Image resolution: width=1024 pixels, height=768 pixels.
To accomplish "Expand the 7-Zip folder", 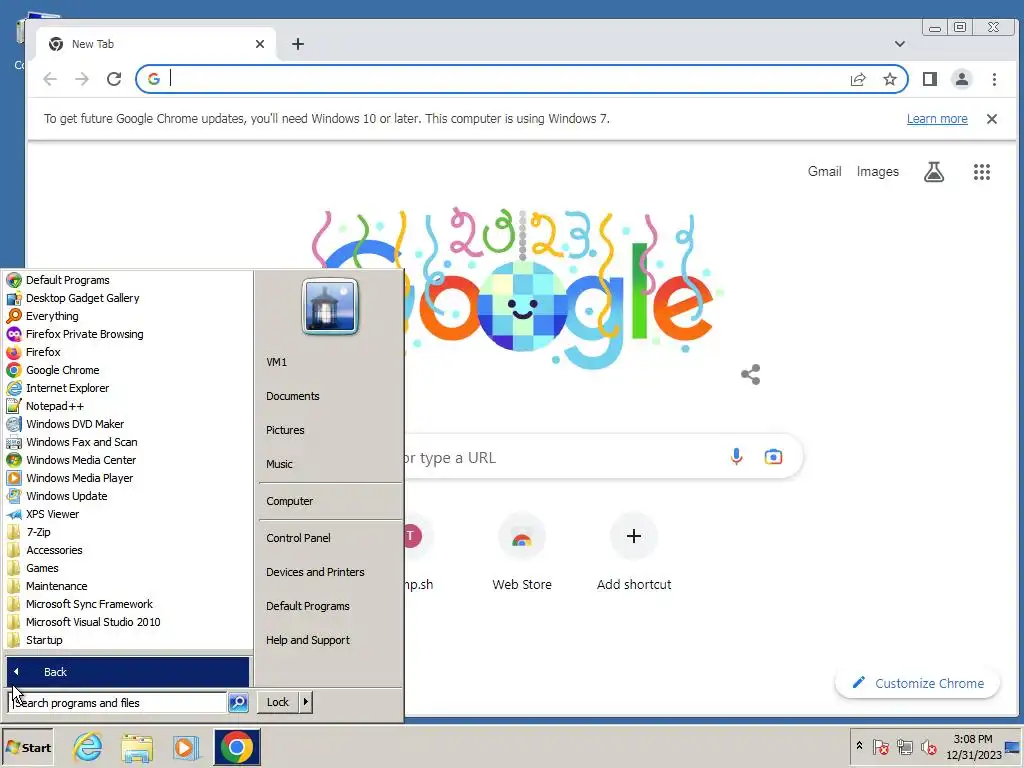I will [38, 532].
